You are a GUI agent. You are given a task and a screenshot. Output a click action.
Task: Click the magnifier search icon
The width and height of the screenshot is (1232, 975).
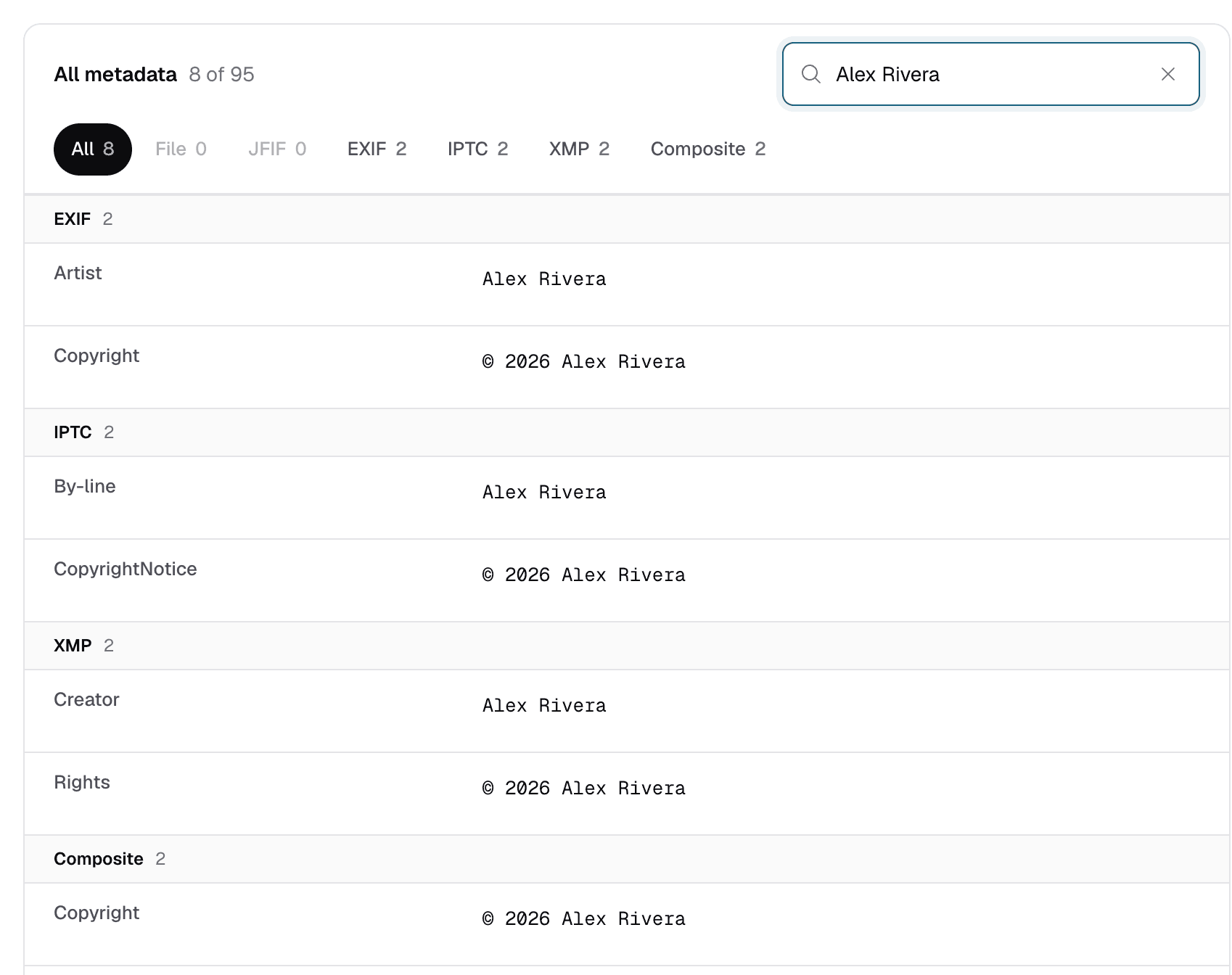tap(811, 74)
